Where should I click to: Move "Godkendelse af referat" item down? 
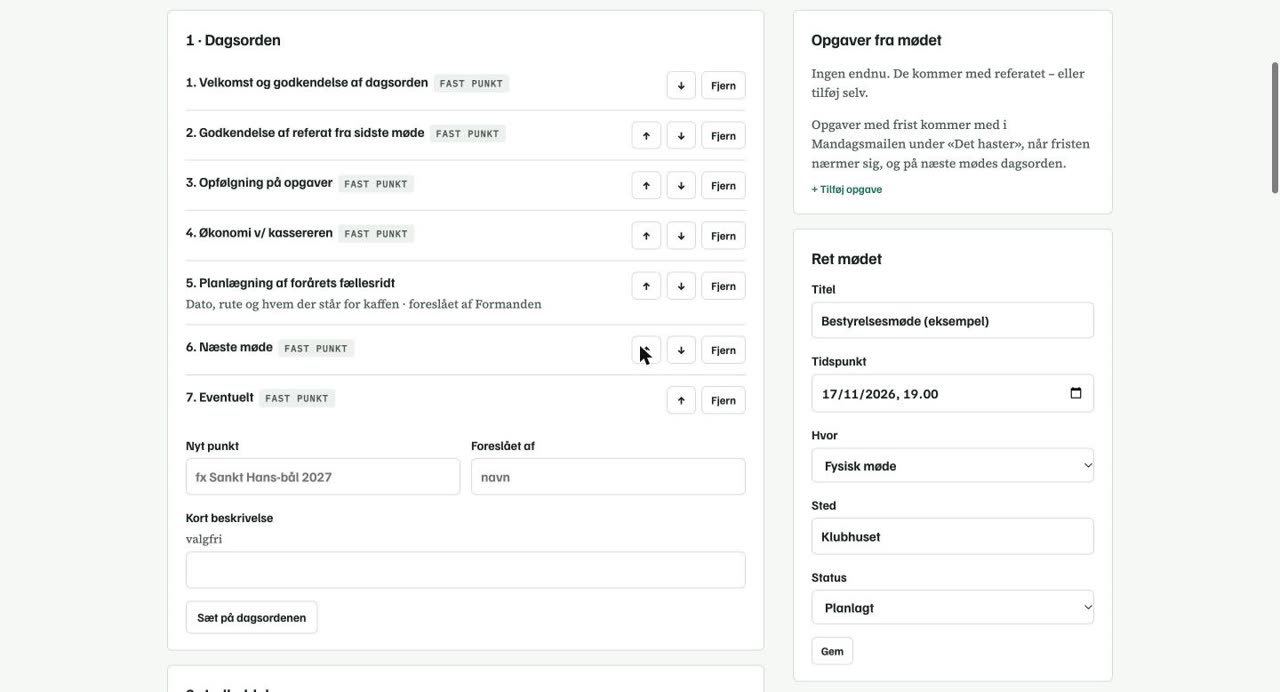coord(681,135)
